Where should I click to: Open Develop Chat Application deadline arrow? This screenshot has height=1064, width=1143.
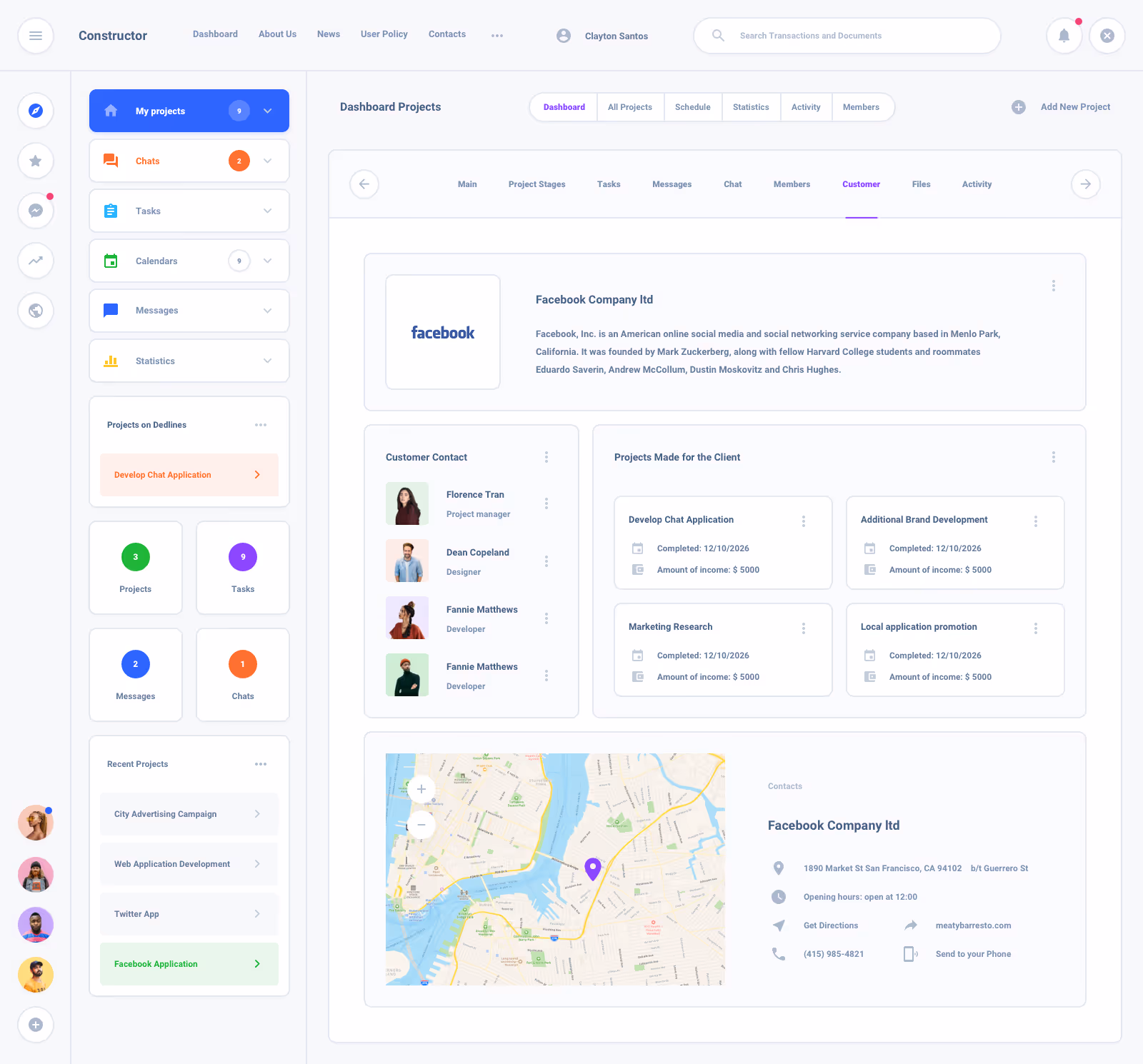coord(257,475)
